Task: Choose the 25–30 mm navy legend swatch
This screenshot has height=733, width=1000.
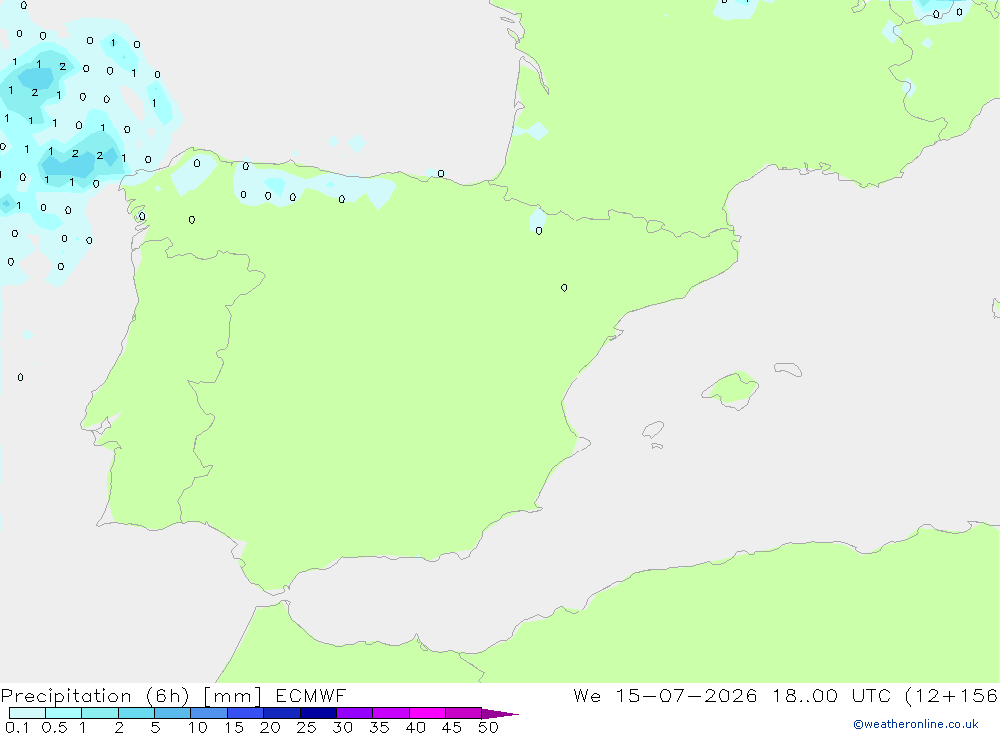Action: (318, 713)
